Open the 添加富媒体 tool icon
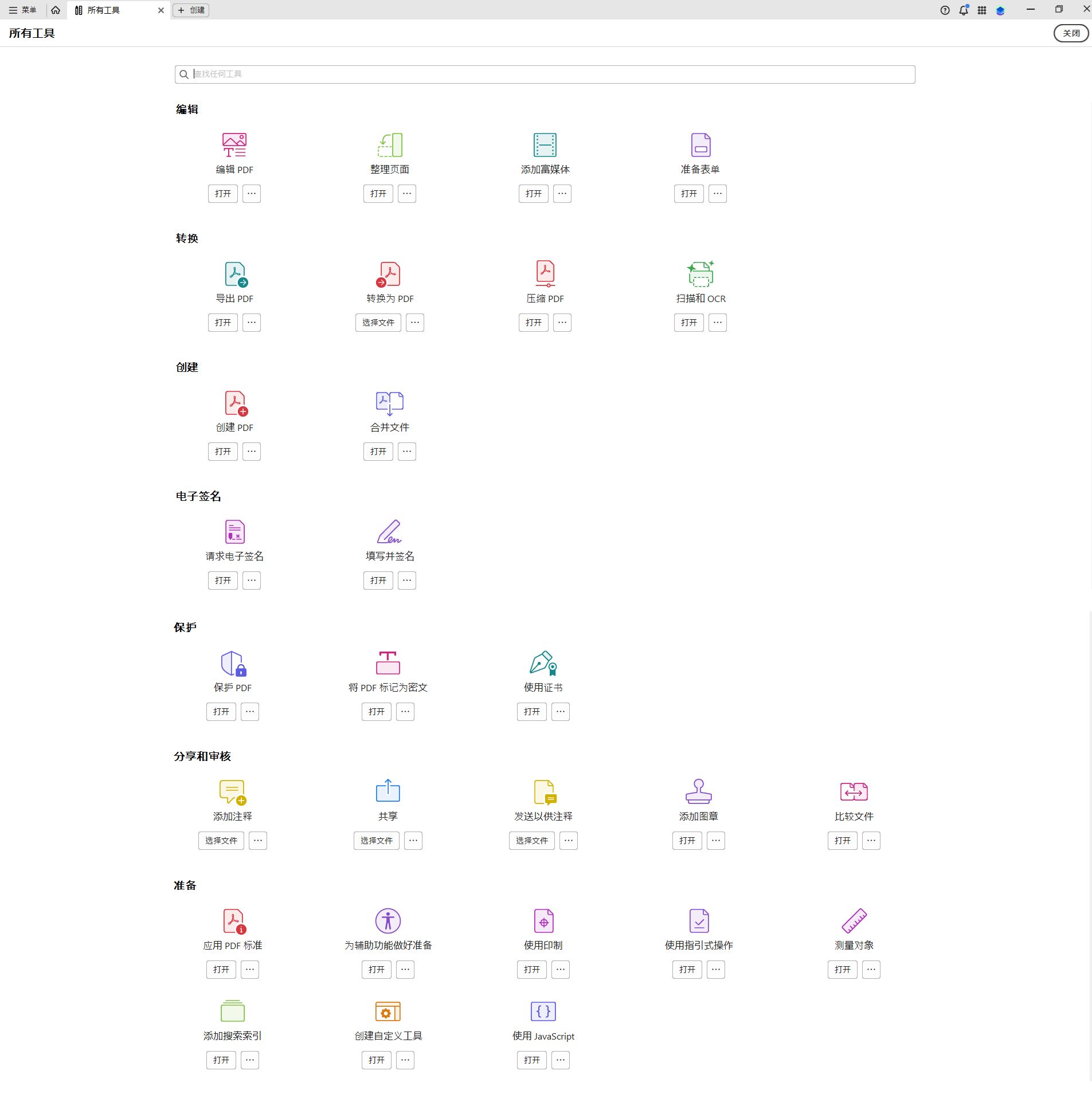1092x1102 pixels. (x=544, y=144)
